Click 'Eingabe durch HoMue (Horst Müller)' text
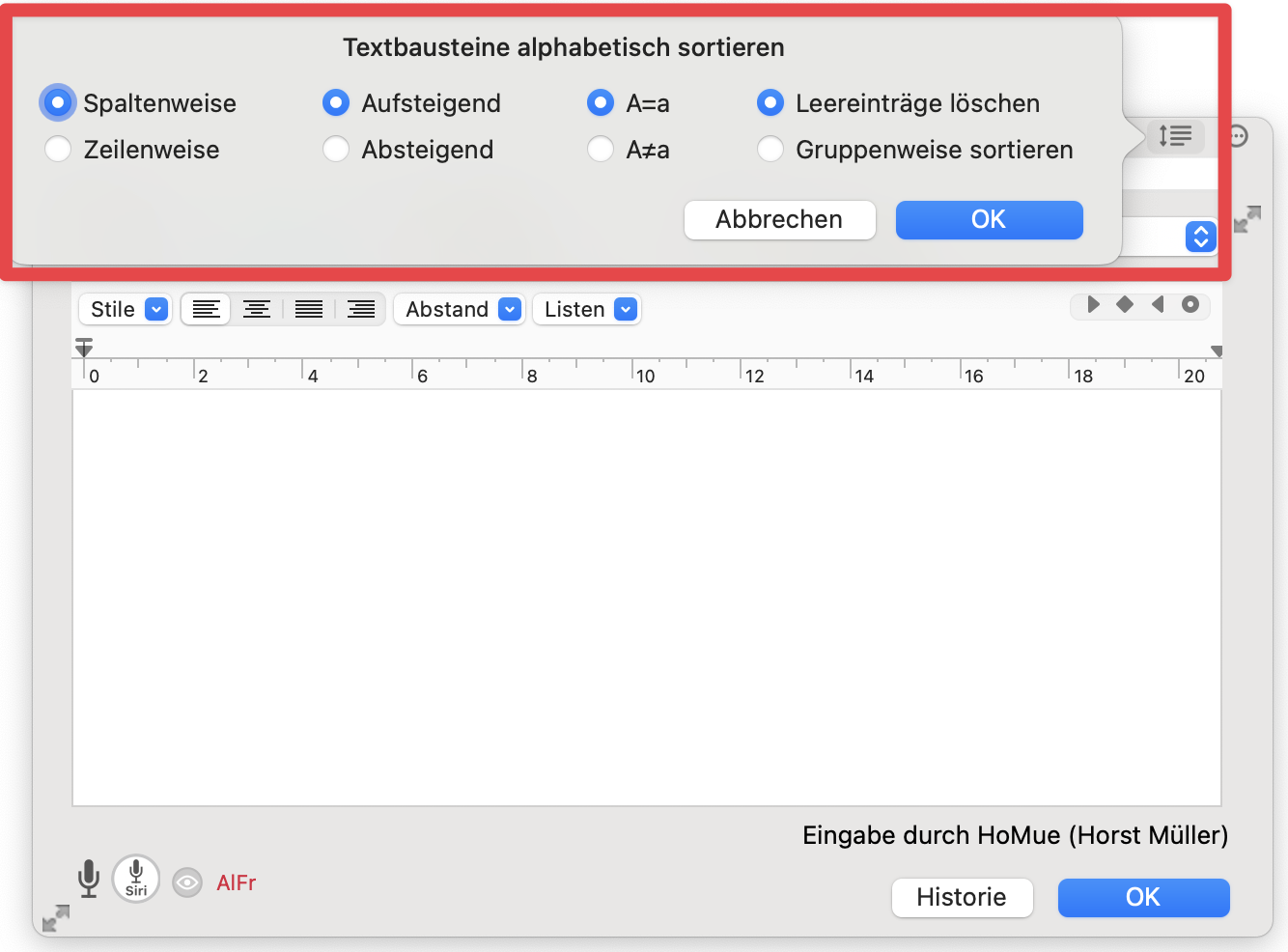 coord(1015,835)
